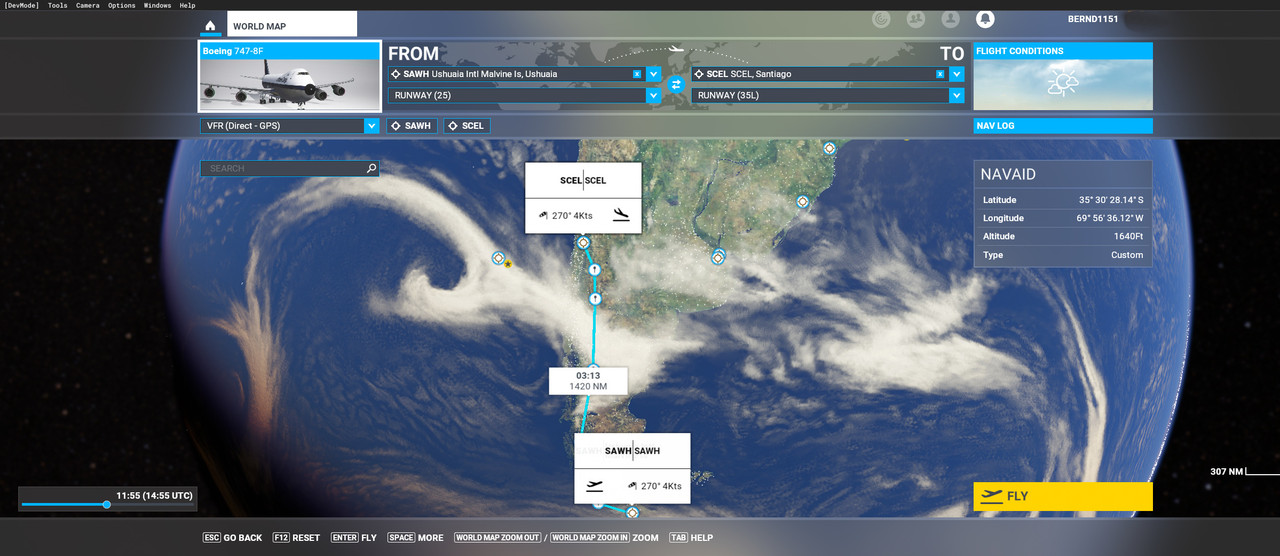Click ENTER FLY in the bottom bar
The height and width of the screenshot is (556, 1280).
tap(354, 538)
